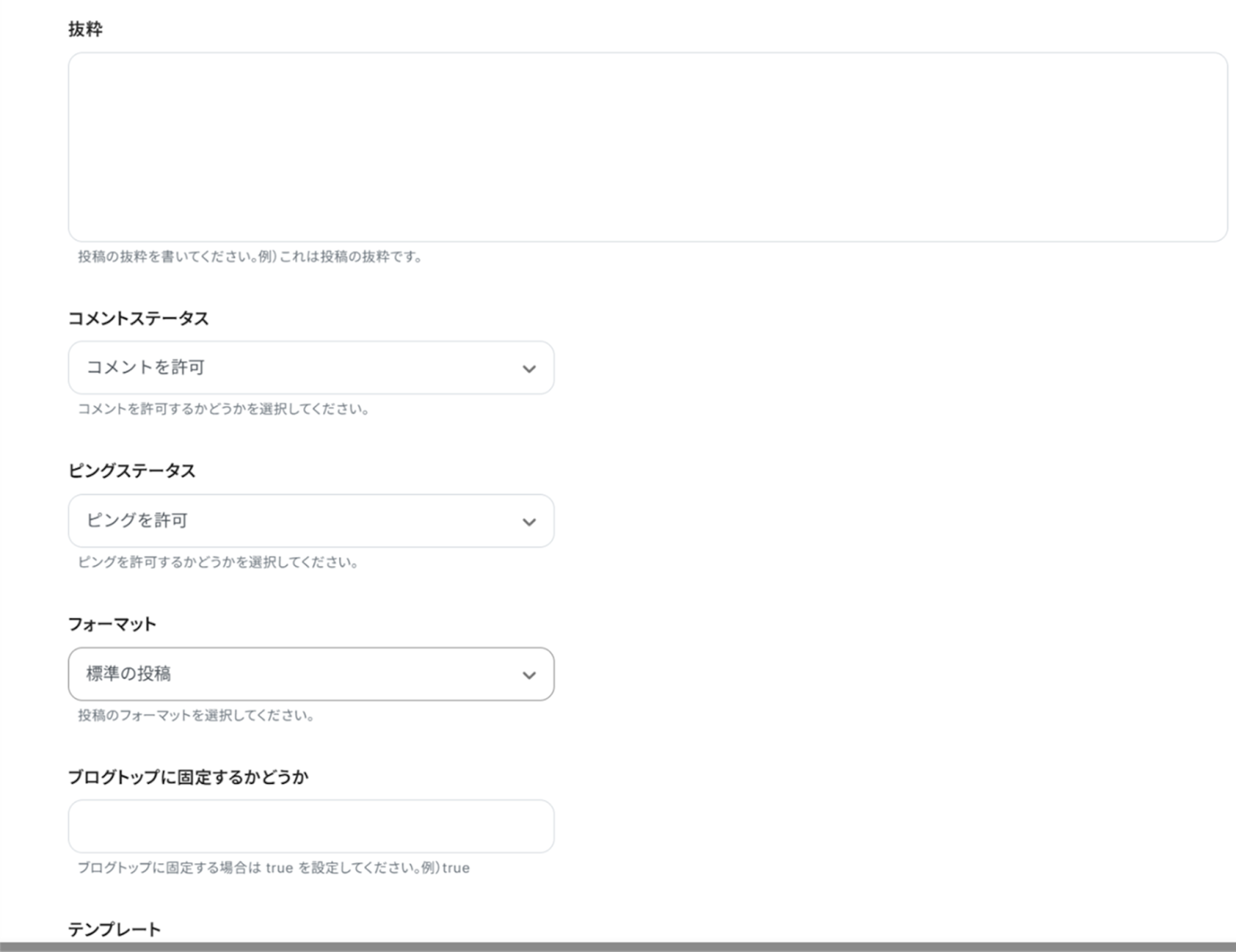Click the 抜粋 field label
This screenshot has height=952, width=1236.
(85, 29)
